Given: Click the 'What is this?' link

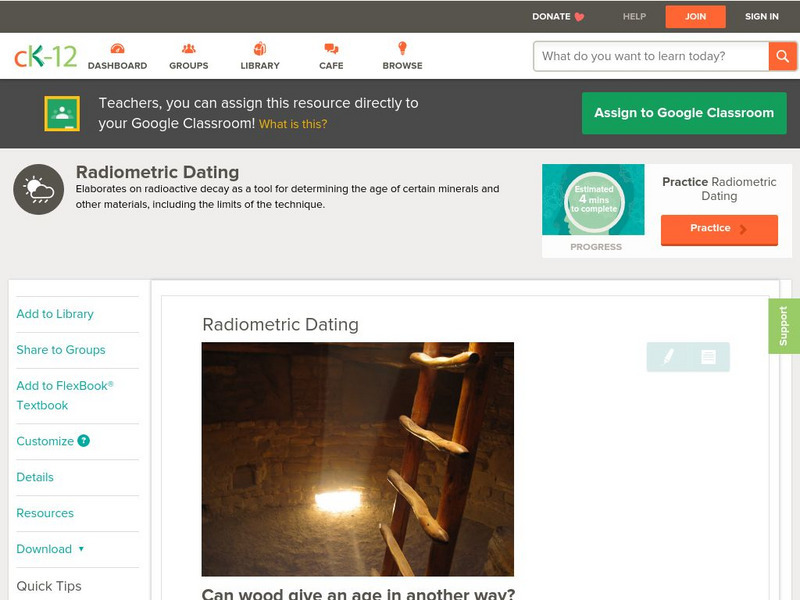Looking at the screenshot, I should click(293, 124).
